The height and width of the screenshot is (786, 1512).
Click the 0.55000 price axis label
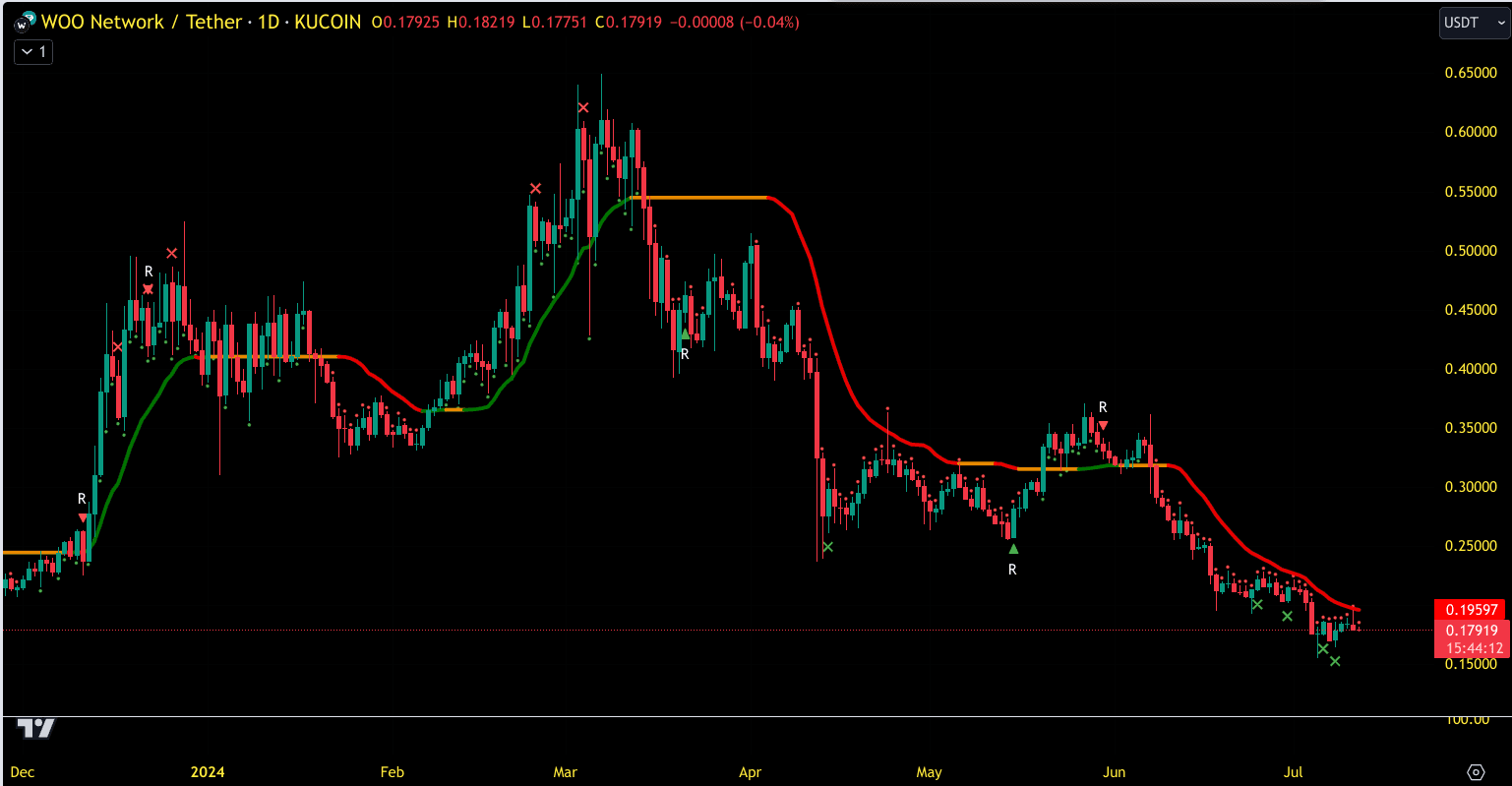(1471, 191)
